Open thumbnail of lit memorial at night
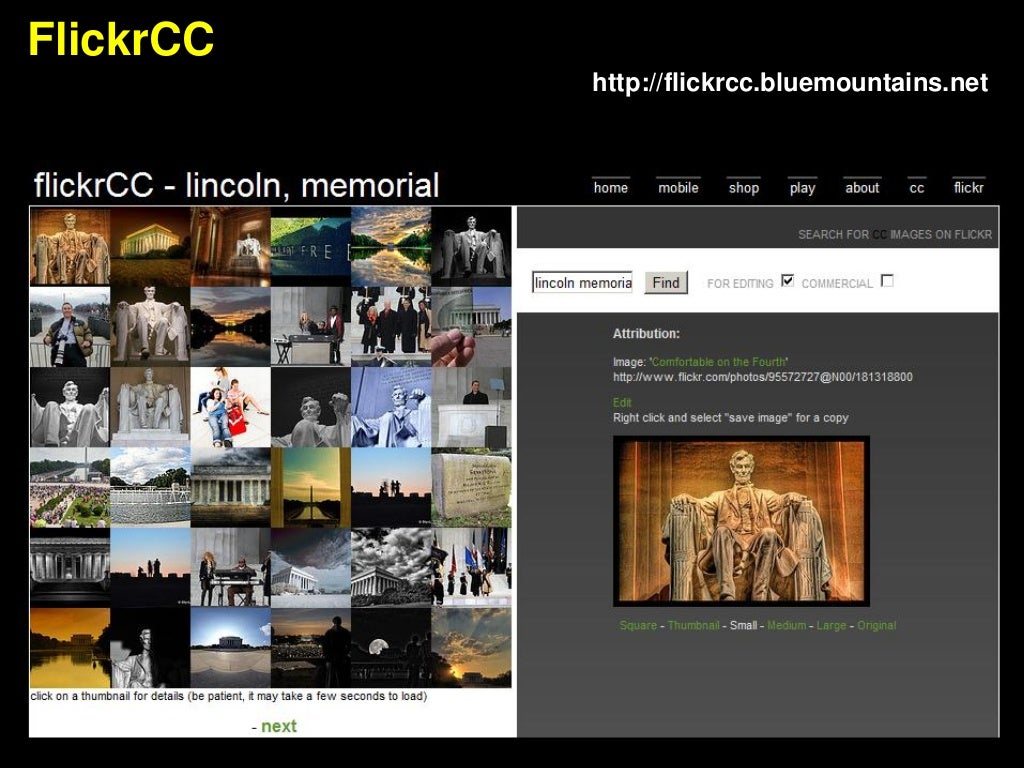 150,247
